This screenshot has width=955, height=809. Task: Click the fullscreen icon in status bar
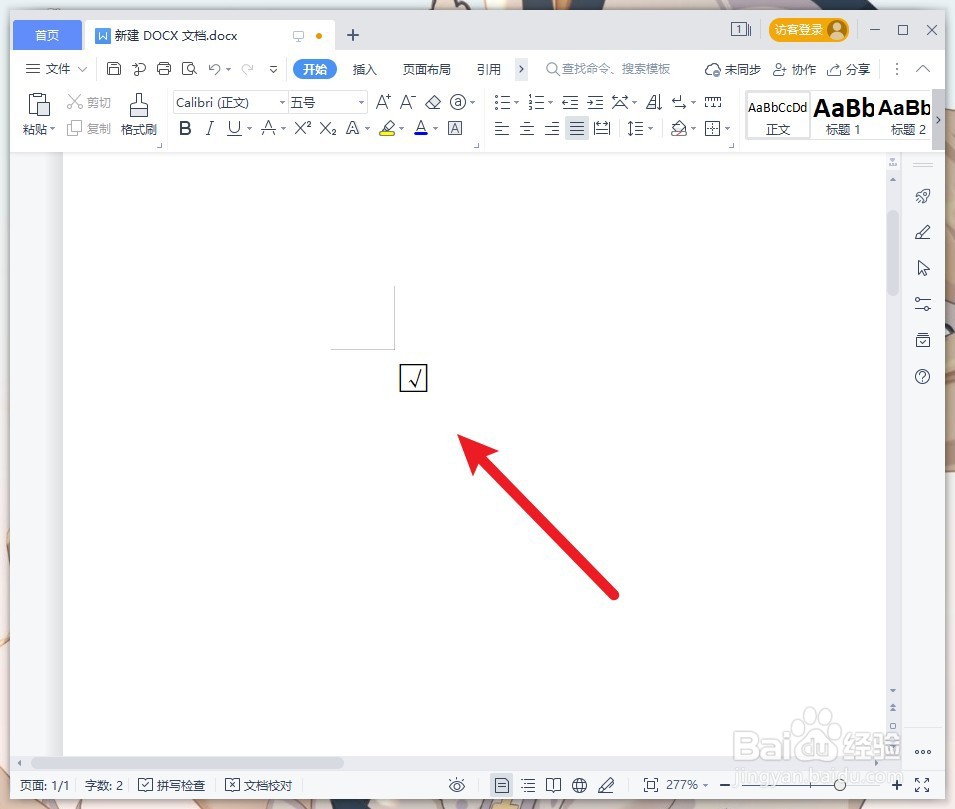(x=922, y=785)
